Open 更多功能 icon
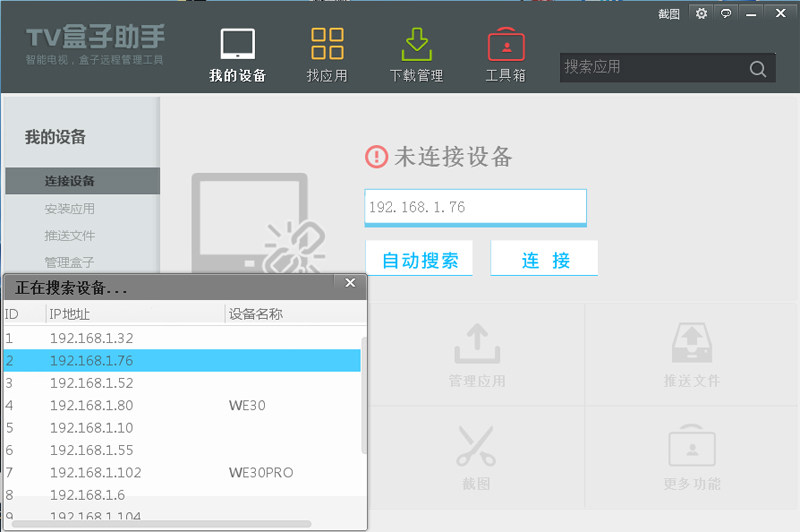This screenshot has height=532, width=800. (x=691, y=446)
